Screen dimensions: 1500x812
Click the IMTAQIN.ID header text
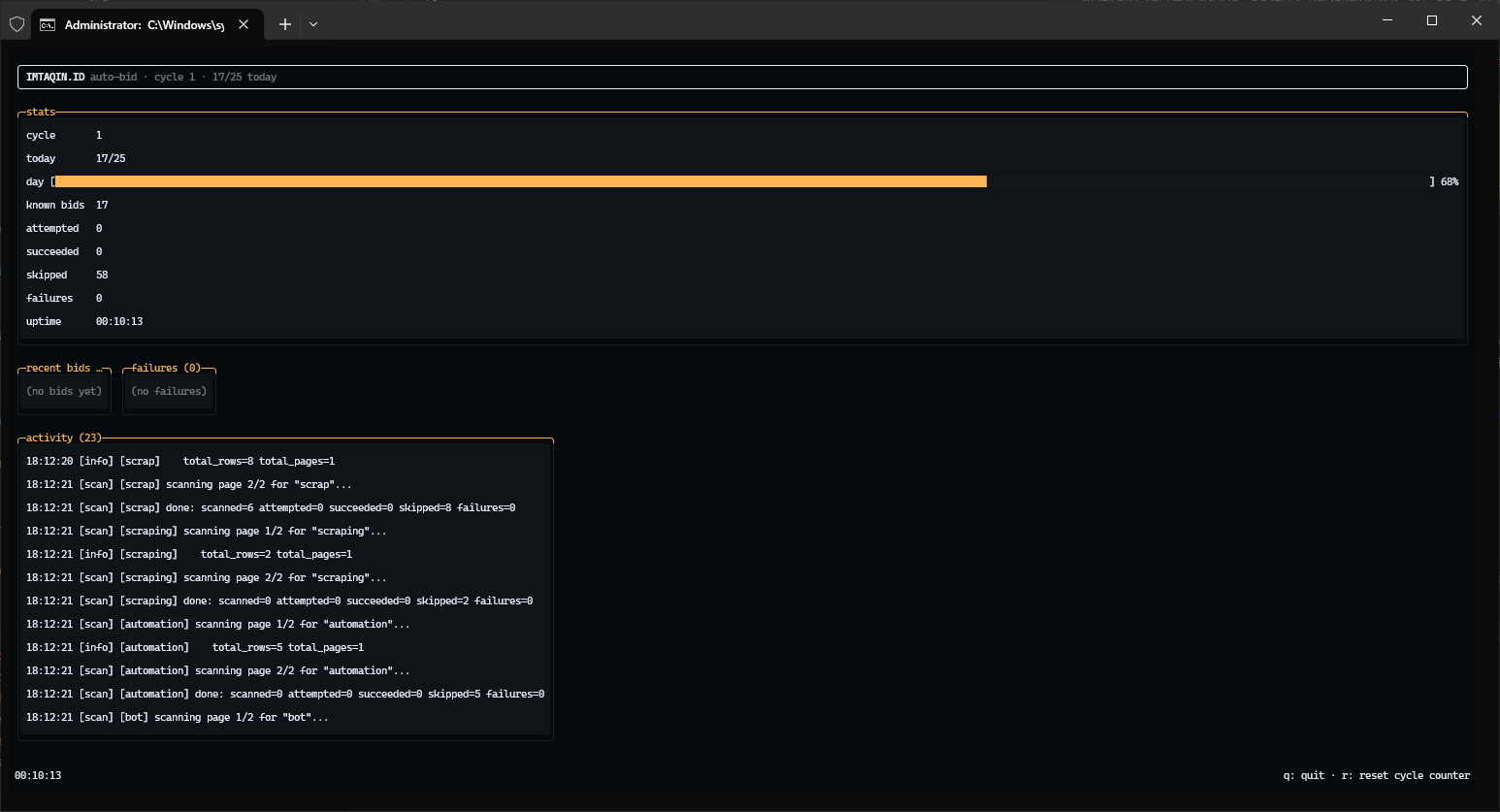(55, 77)
